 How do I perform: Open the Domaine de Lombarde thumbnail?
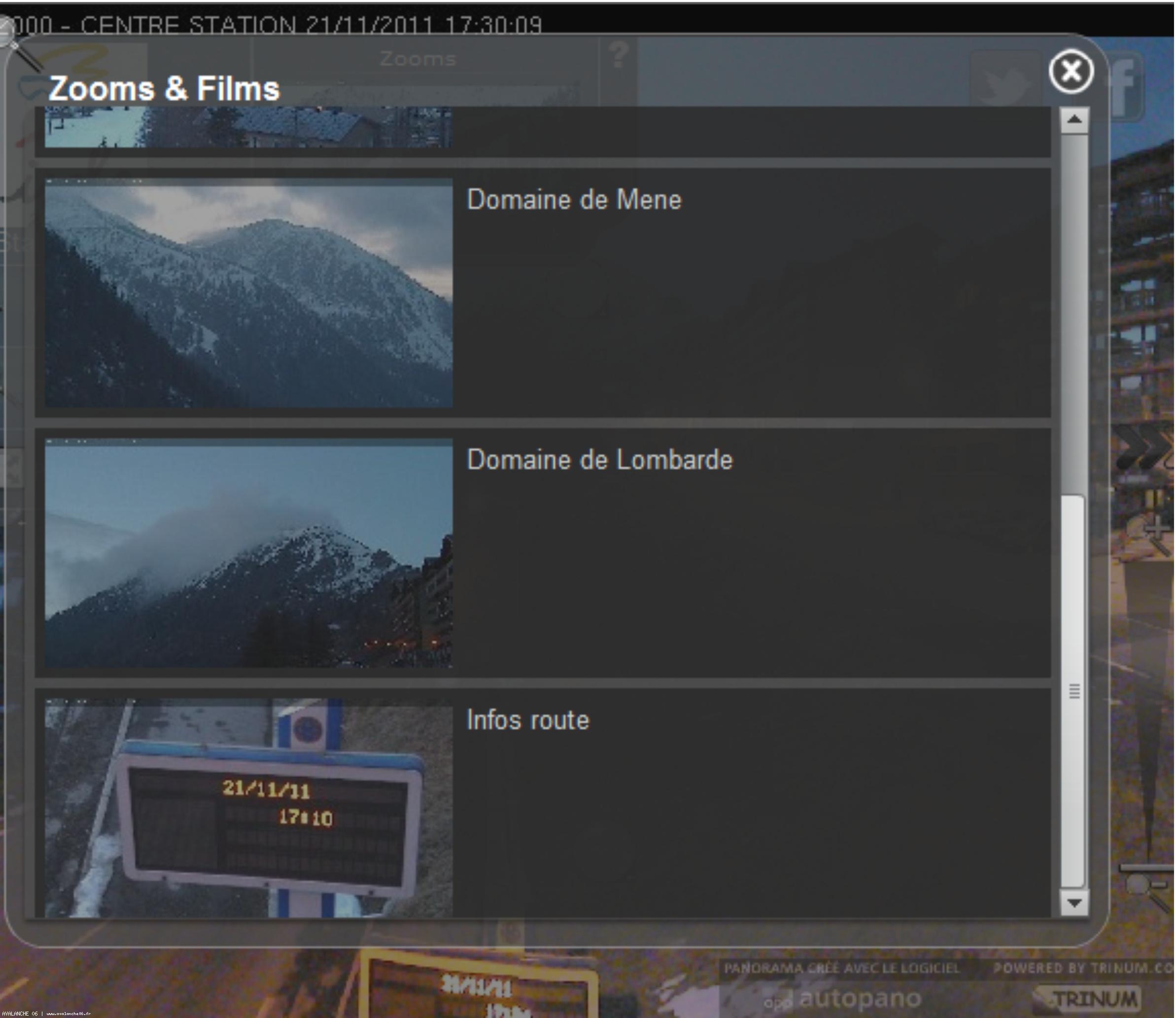249,553
